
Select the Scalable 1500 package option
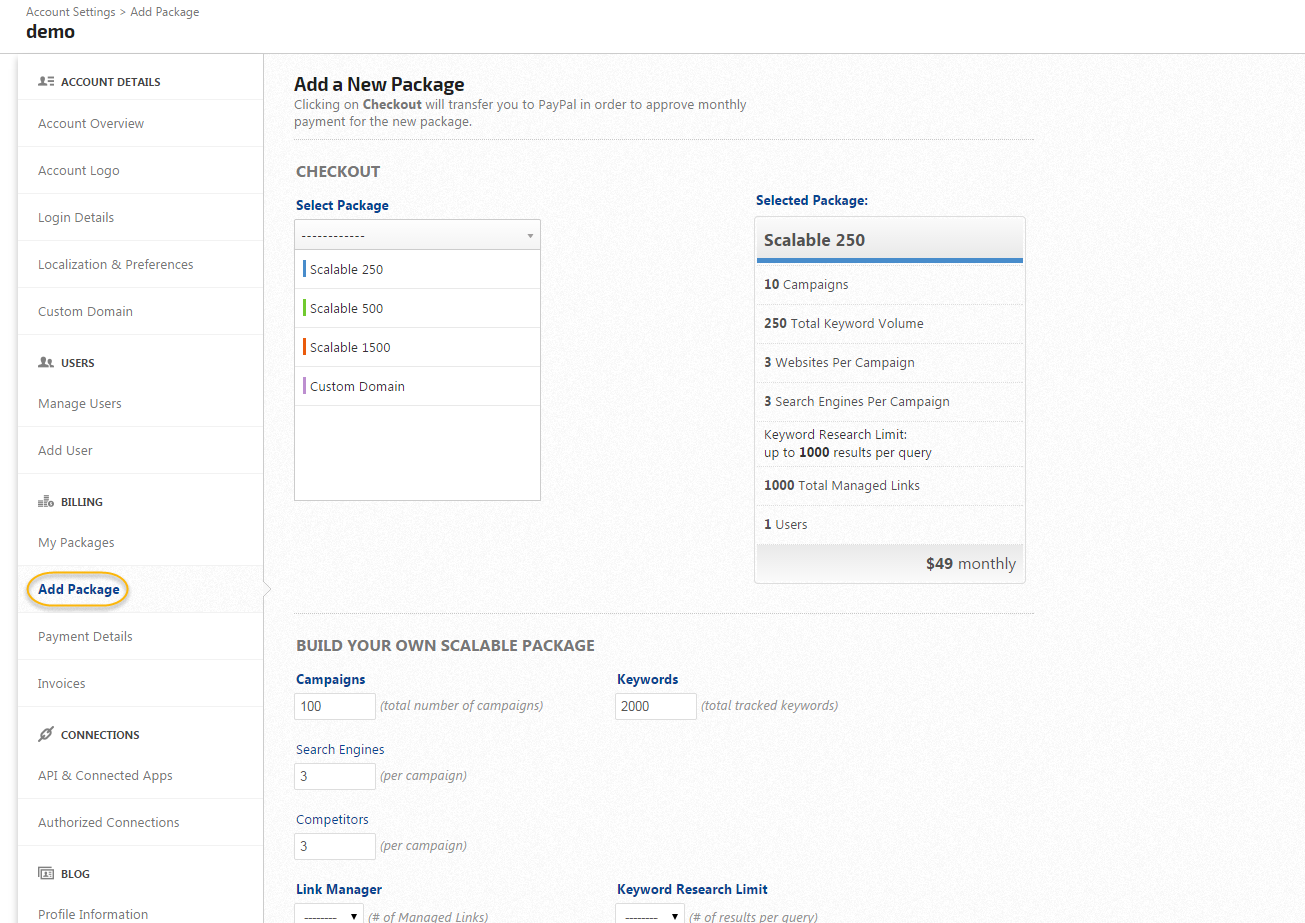click(350, 348)
